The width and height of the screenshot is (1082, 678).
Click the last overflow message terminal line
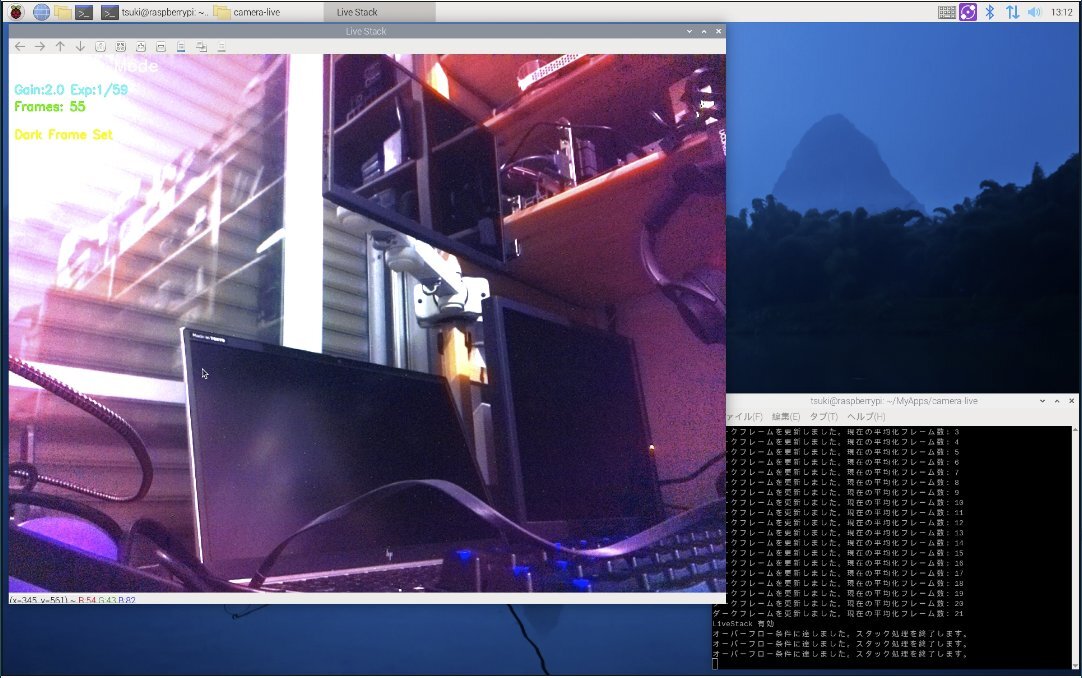(x=840, y=654)
